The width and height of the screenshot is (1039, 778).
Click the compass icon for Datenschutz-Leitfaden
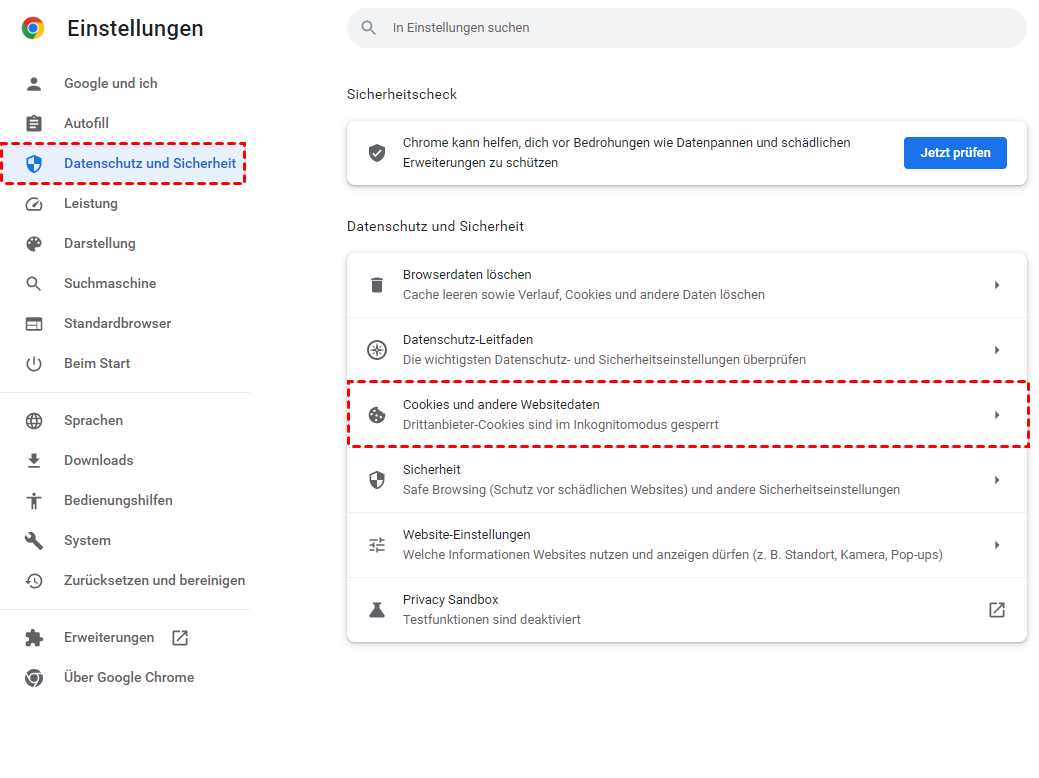click(377, 350)
